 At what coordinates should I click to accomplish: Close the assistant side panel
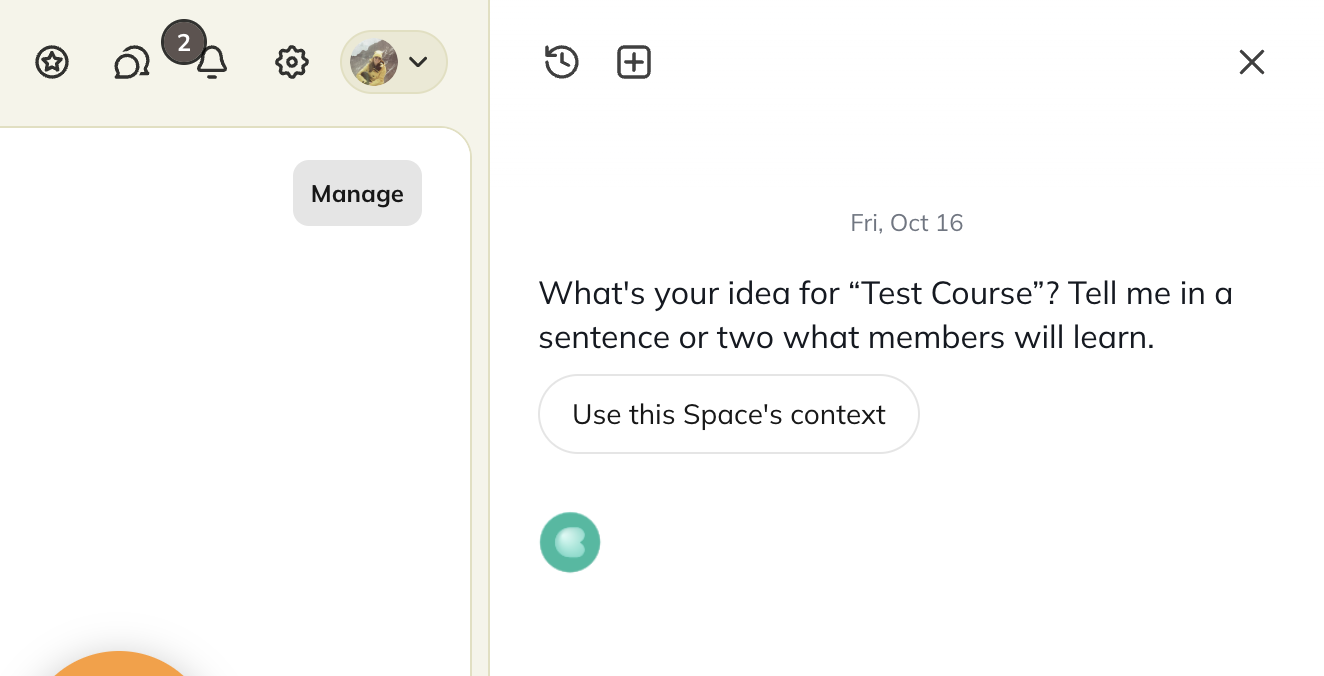coord(1252,62)
